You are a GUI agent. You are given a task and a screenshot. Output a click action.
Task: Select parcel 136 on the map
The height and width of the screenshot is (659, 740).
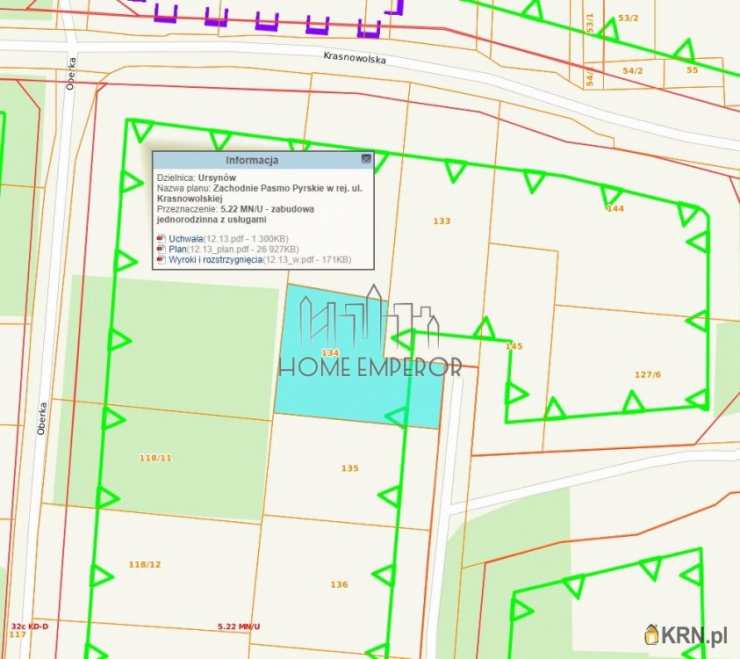339,584
